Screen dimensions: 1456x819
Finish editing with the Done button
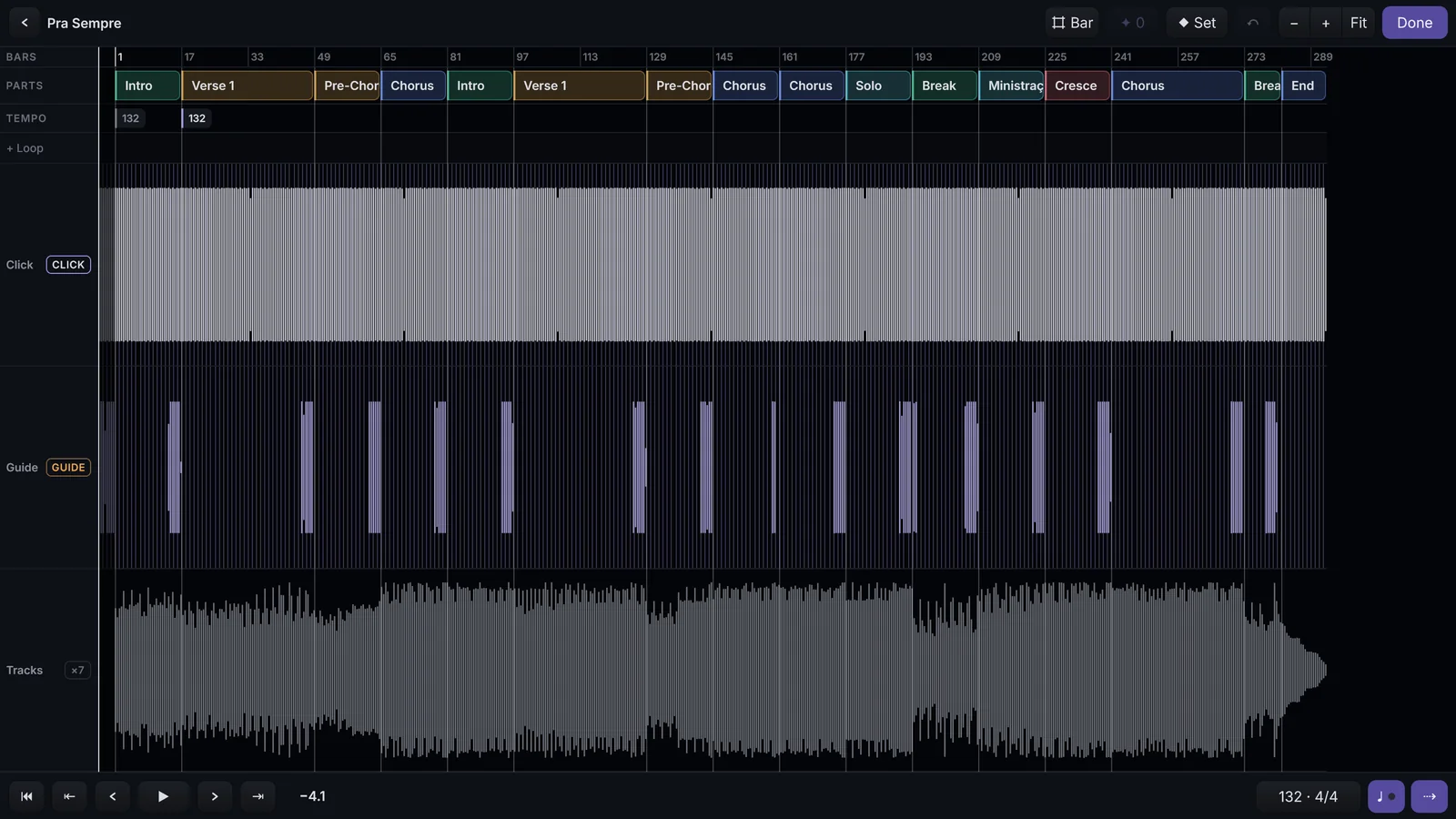coord(1414,23)
